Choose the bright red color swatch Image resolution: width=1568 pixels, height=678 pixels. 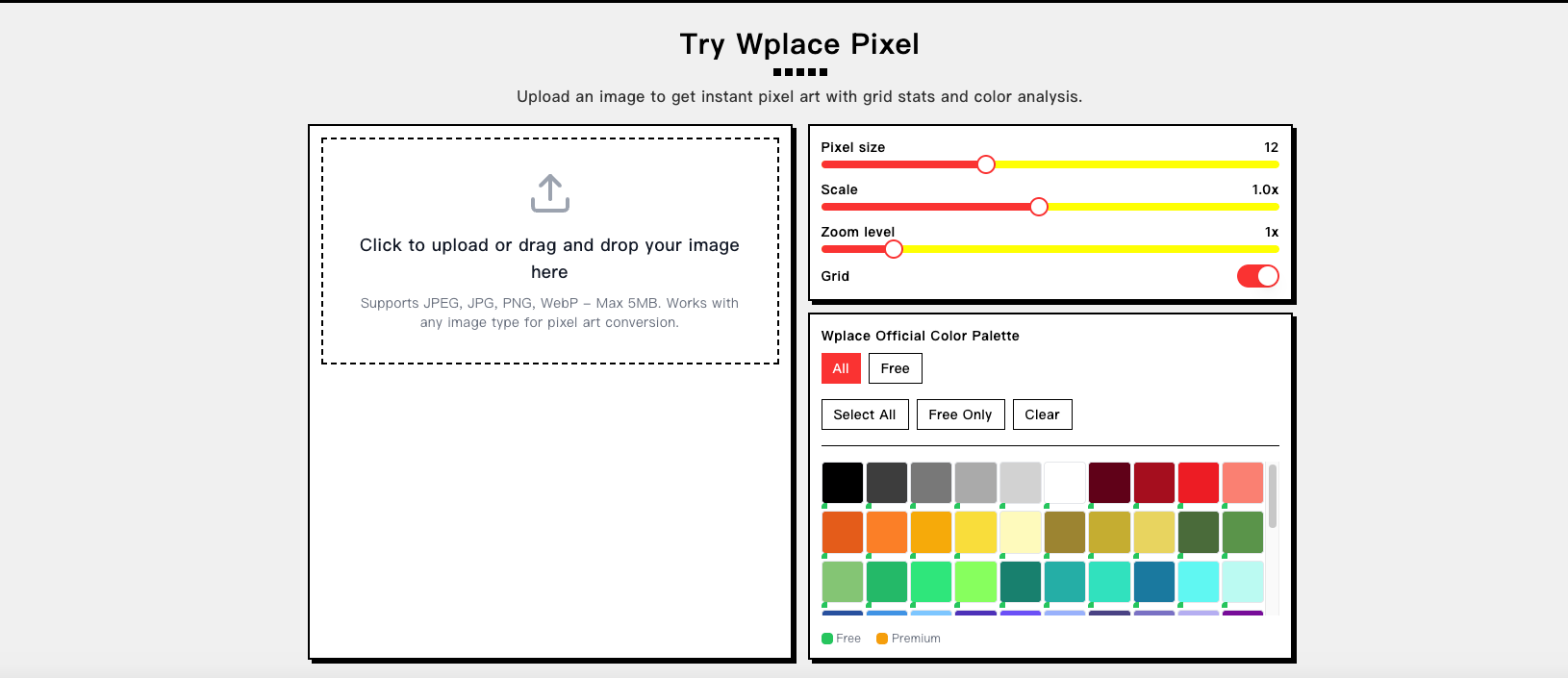1199,483
